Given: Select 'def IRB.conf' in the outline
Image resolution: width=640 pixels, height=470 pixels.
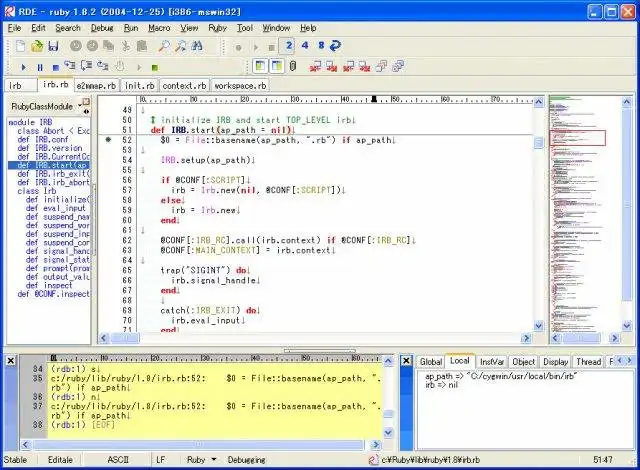Looking at the screenshot, I should (43, 140).
